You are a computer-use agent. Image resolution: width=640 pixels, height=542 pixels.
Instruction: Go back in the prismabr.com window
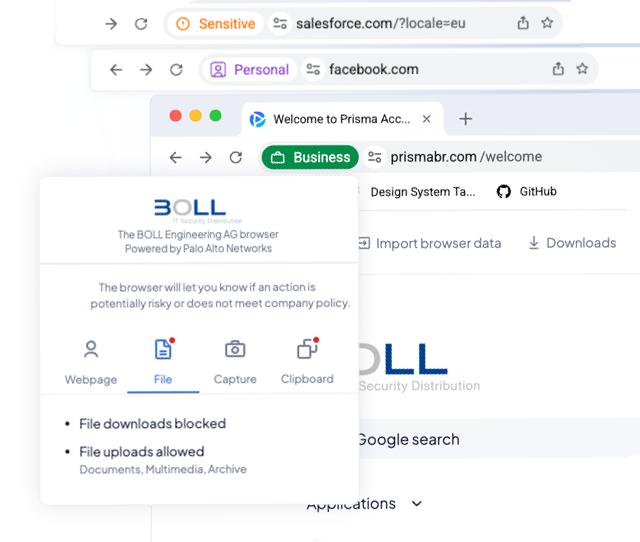[x=176, y=158]
